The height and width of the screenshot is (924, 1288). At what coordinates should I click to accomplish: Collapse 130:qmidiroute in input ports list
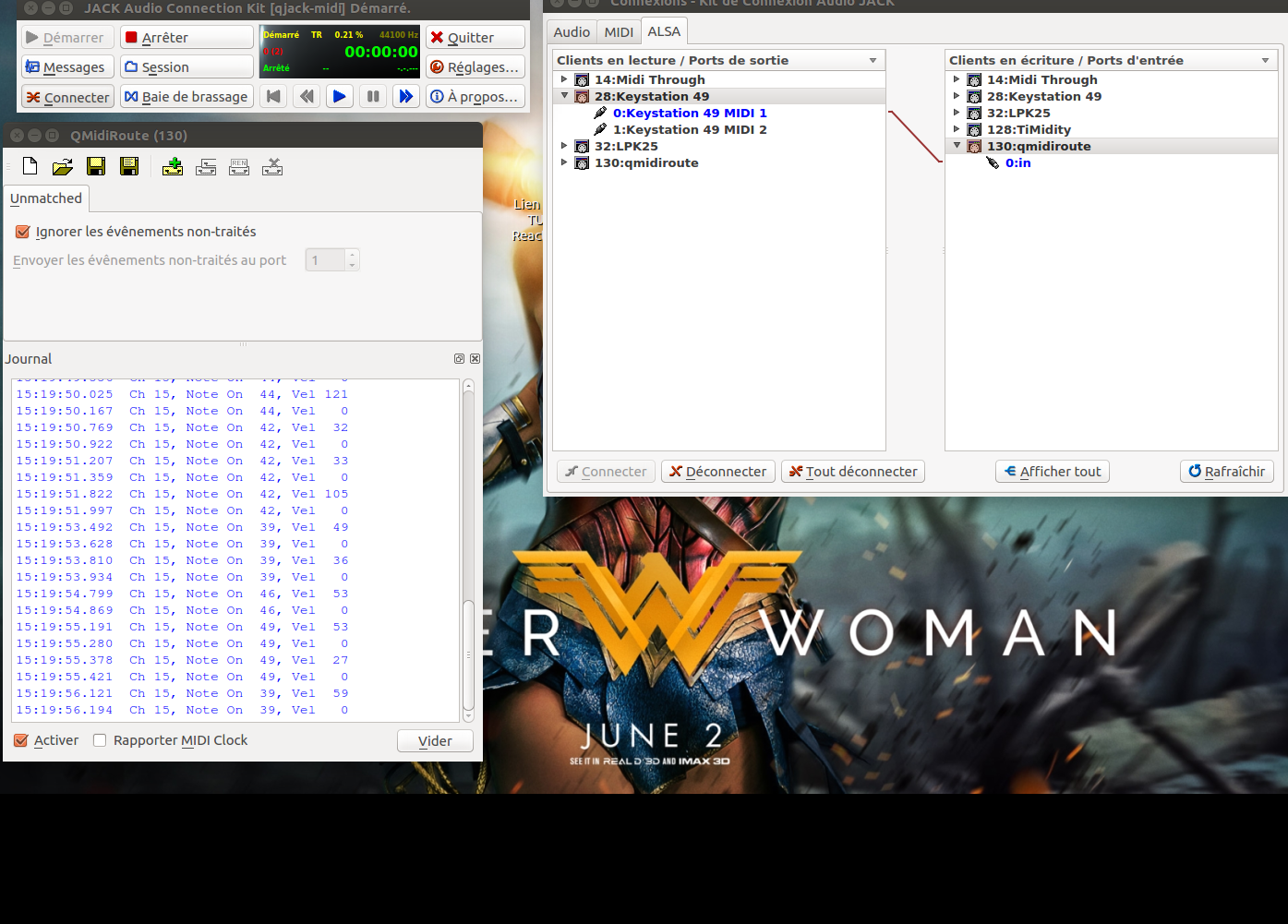pos(957,146)
